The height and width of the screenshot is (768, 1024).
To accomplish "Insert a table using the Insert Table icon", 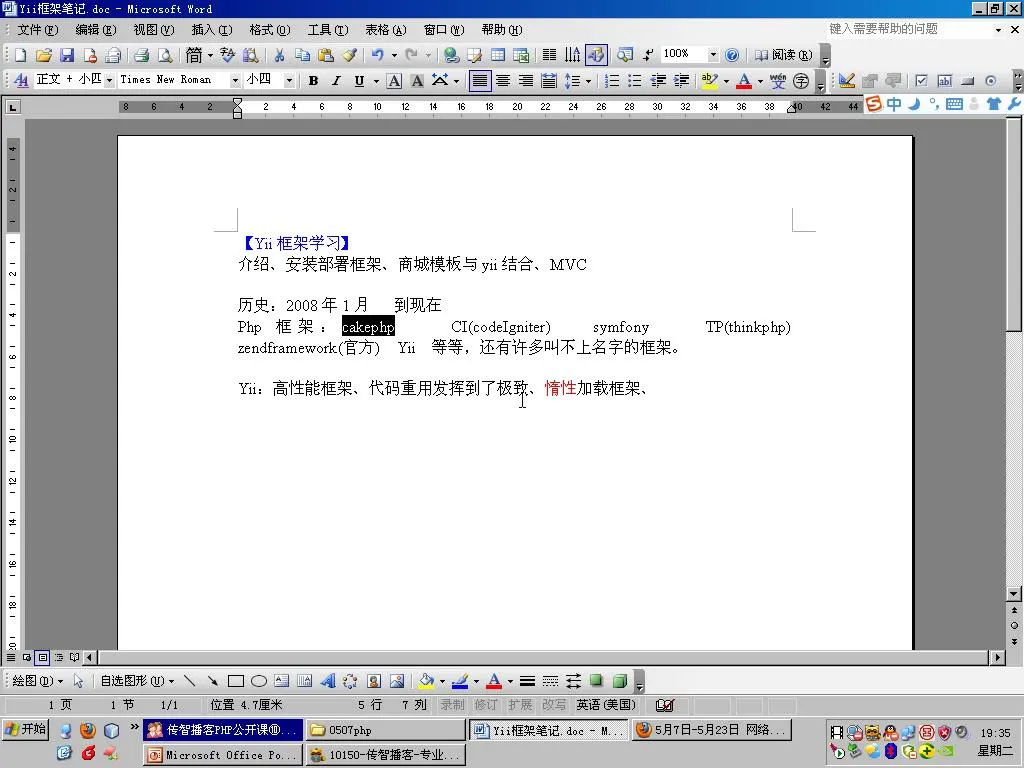I will (497, 55).
